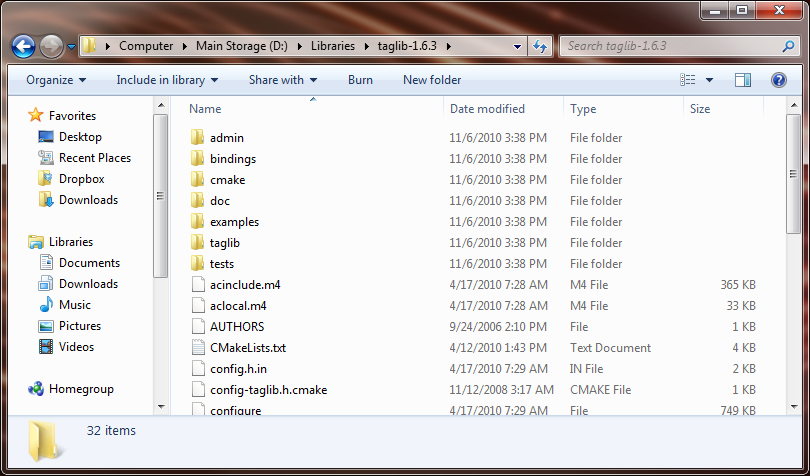Open the Music library in sidebar
This screenshot has height=476, width=810.
coord(74,305)
